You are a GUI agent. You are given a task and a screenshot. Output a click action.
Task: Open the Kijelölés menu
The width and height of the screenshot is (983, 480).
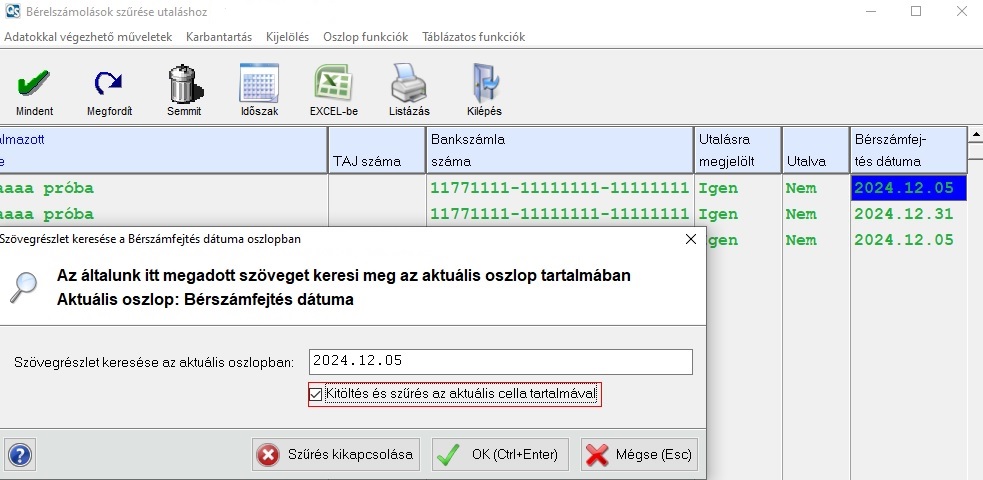pos(288,37)
